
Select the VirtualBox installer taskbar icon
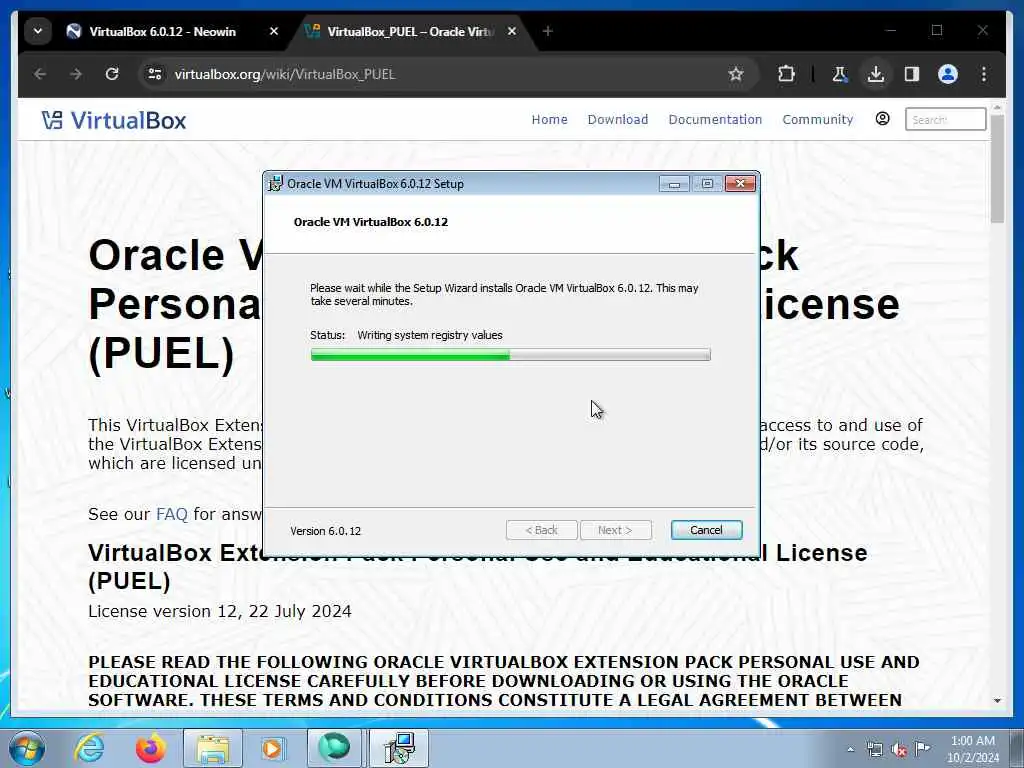[399, 748]
